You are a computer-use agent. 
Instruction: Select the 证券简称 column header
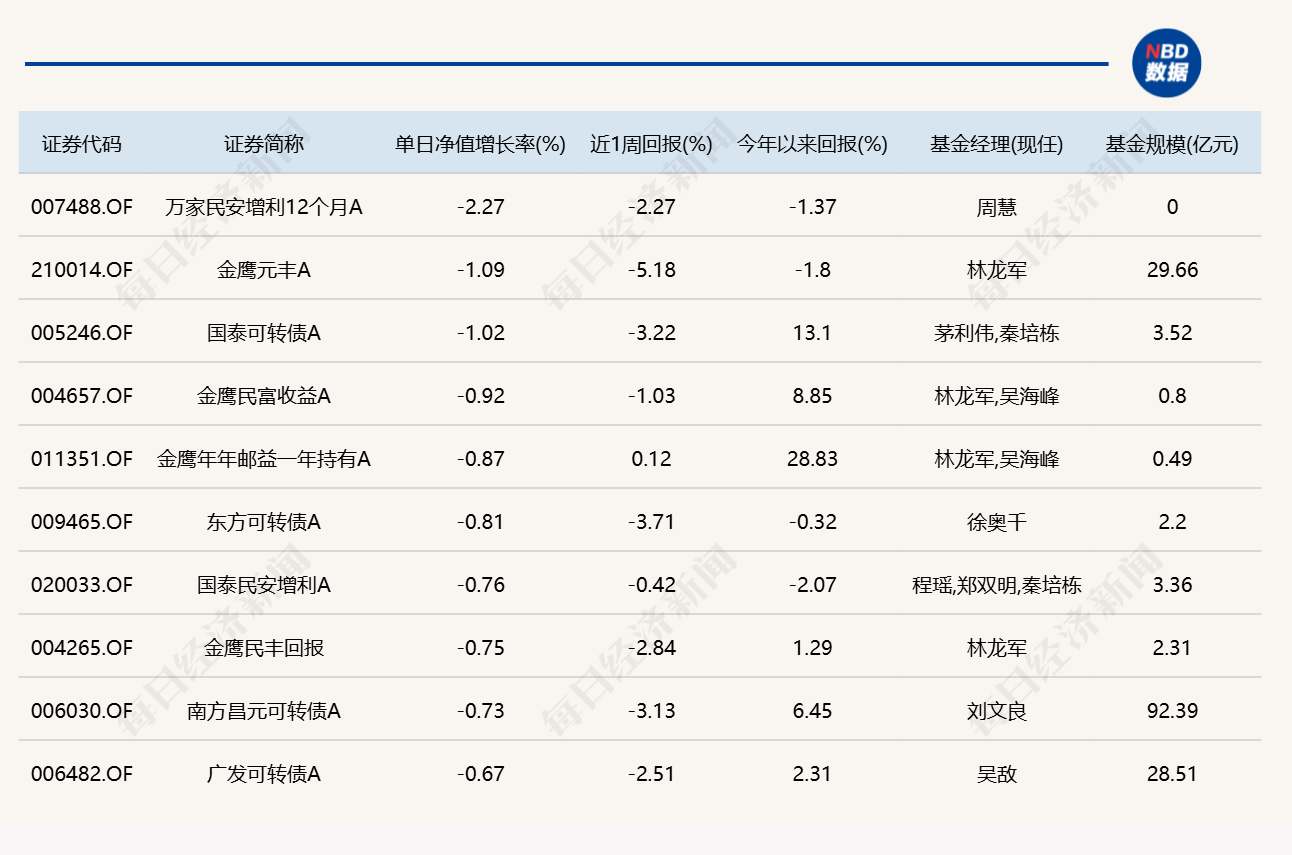pos(264,144)
